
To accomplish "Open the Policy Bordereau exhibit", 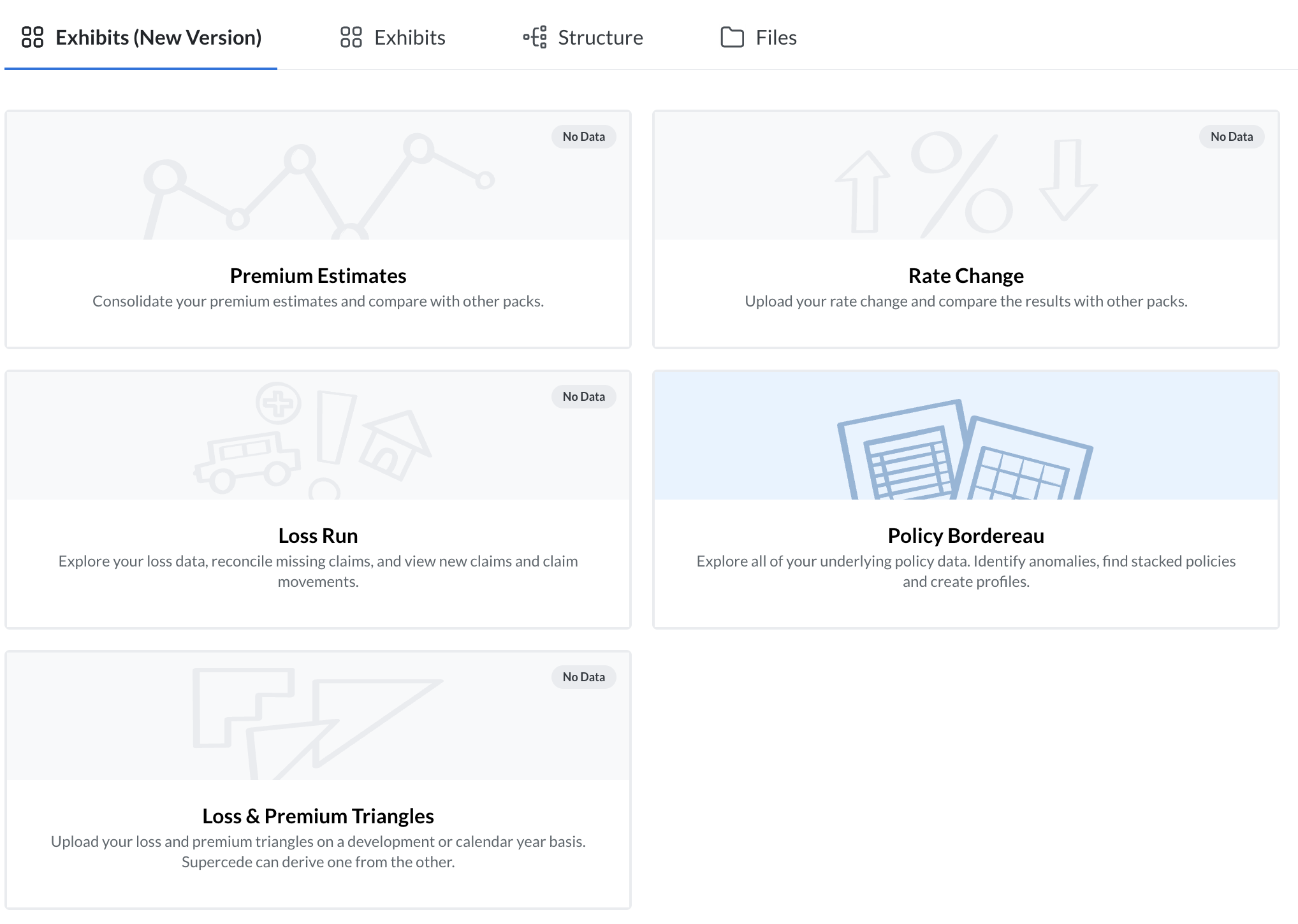I will [964, 535].
